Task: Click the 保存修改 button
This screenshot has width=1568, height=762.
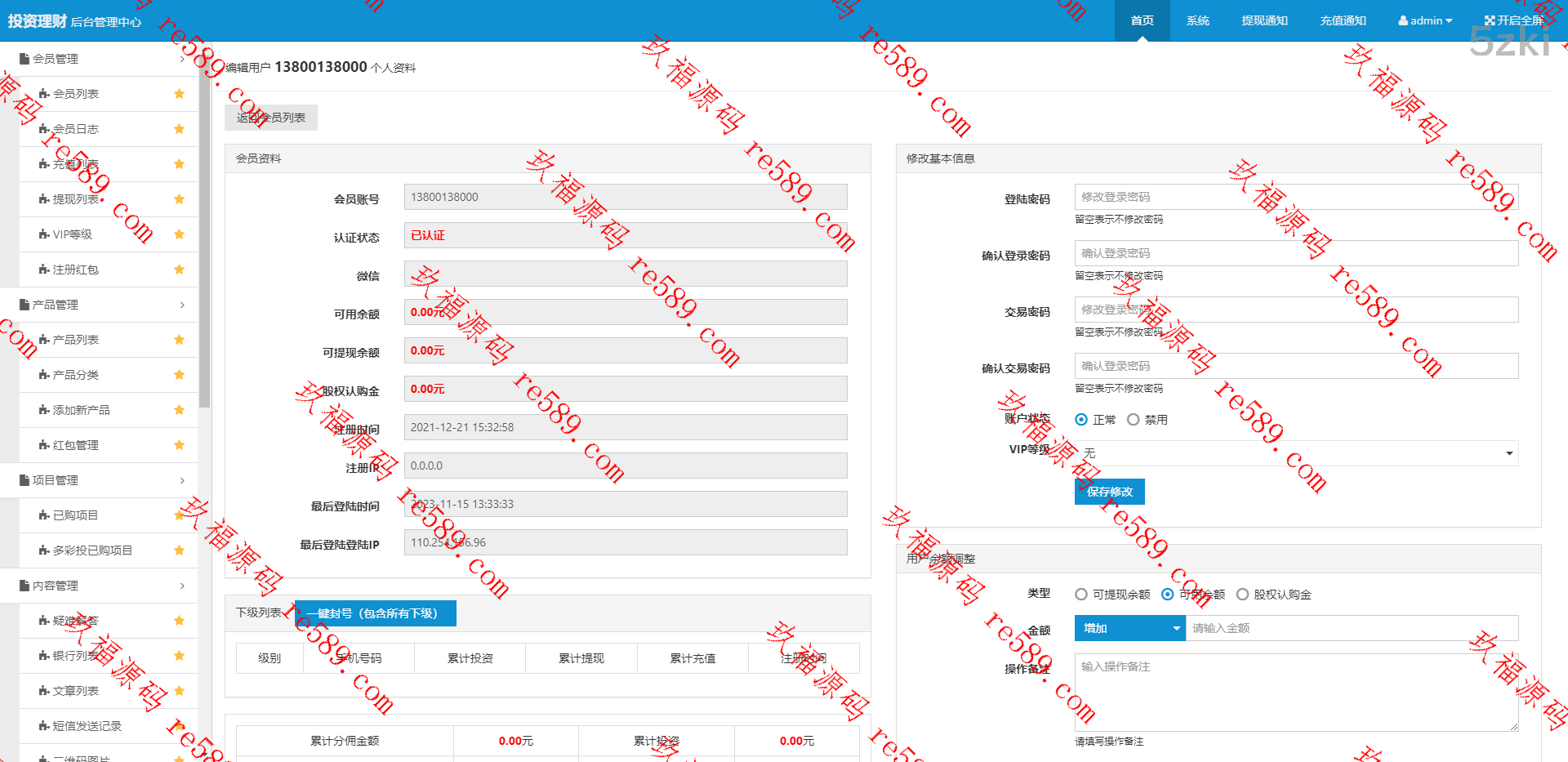Action: point(1109,492)
